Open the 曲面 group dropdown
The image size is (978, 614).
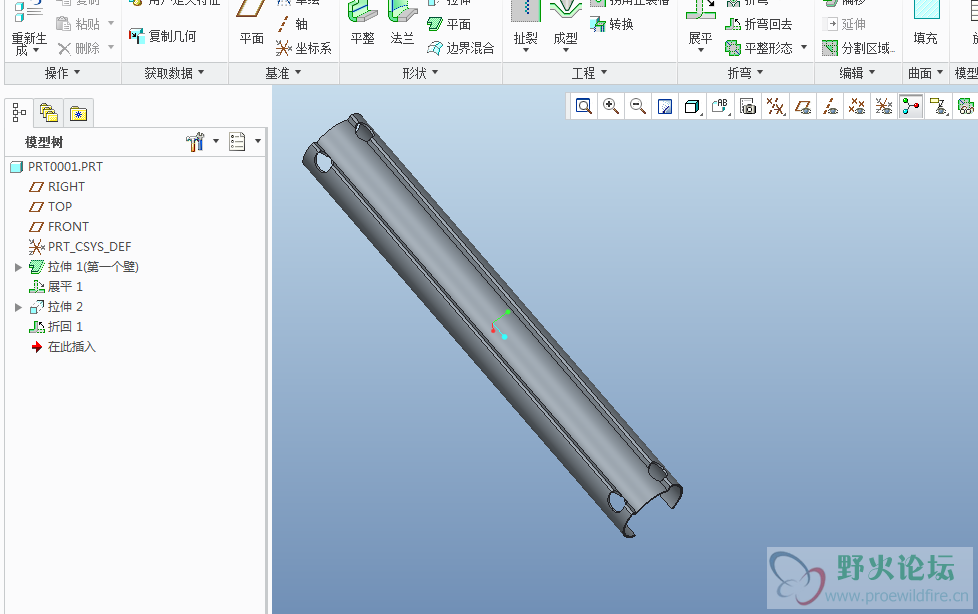click(925, 73)
